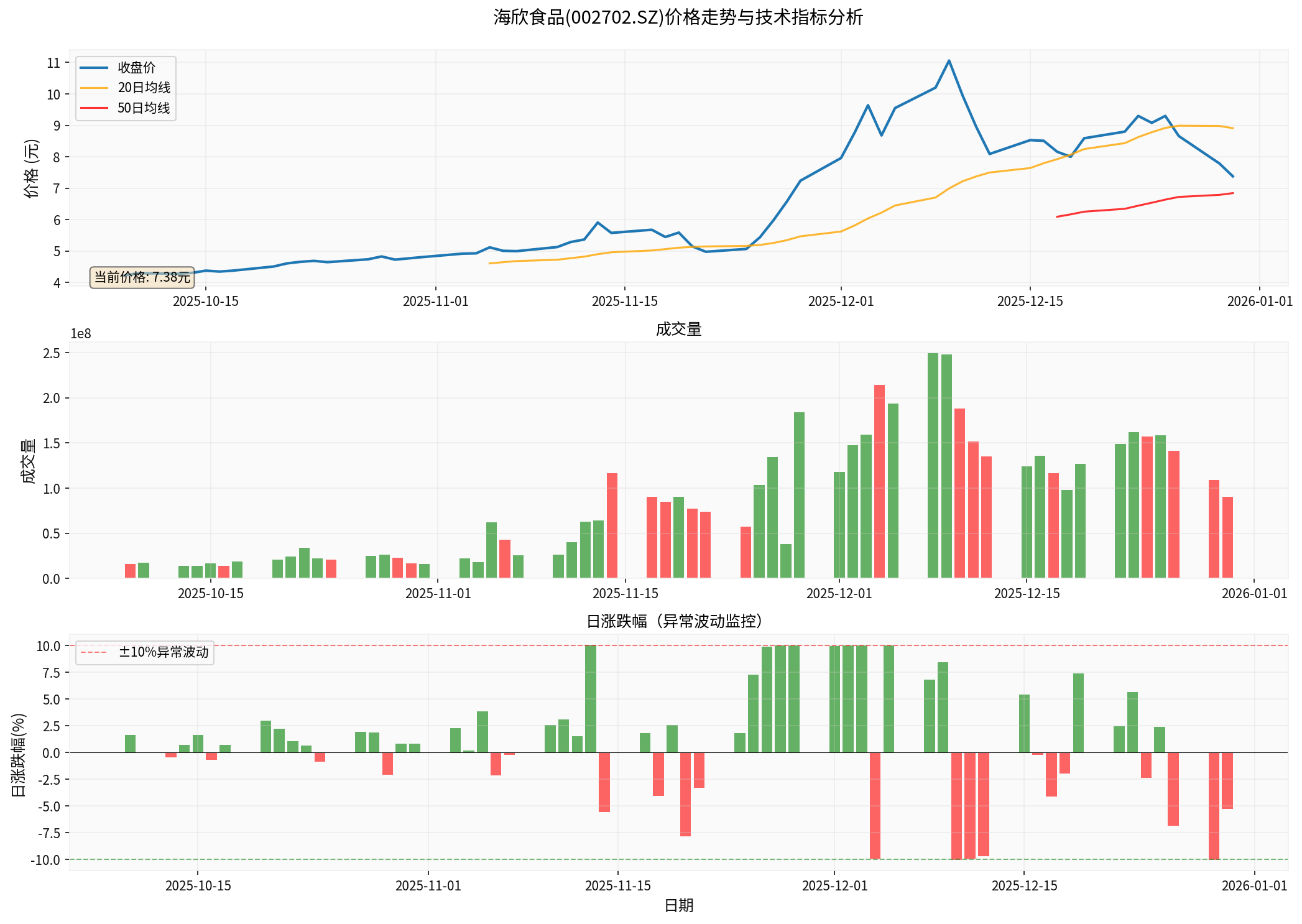
Task: Select the 20日均线 legend line marker
Action: point(93,88)
